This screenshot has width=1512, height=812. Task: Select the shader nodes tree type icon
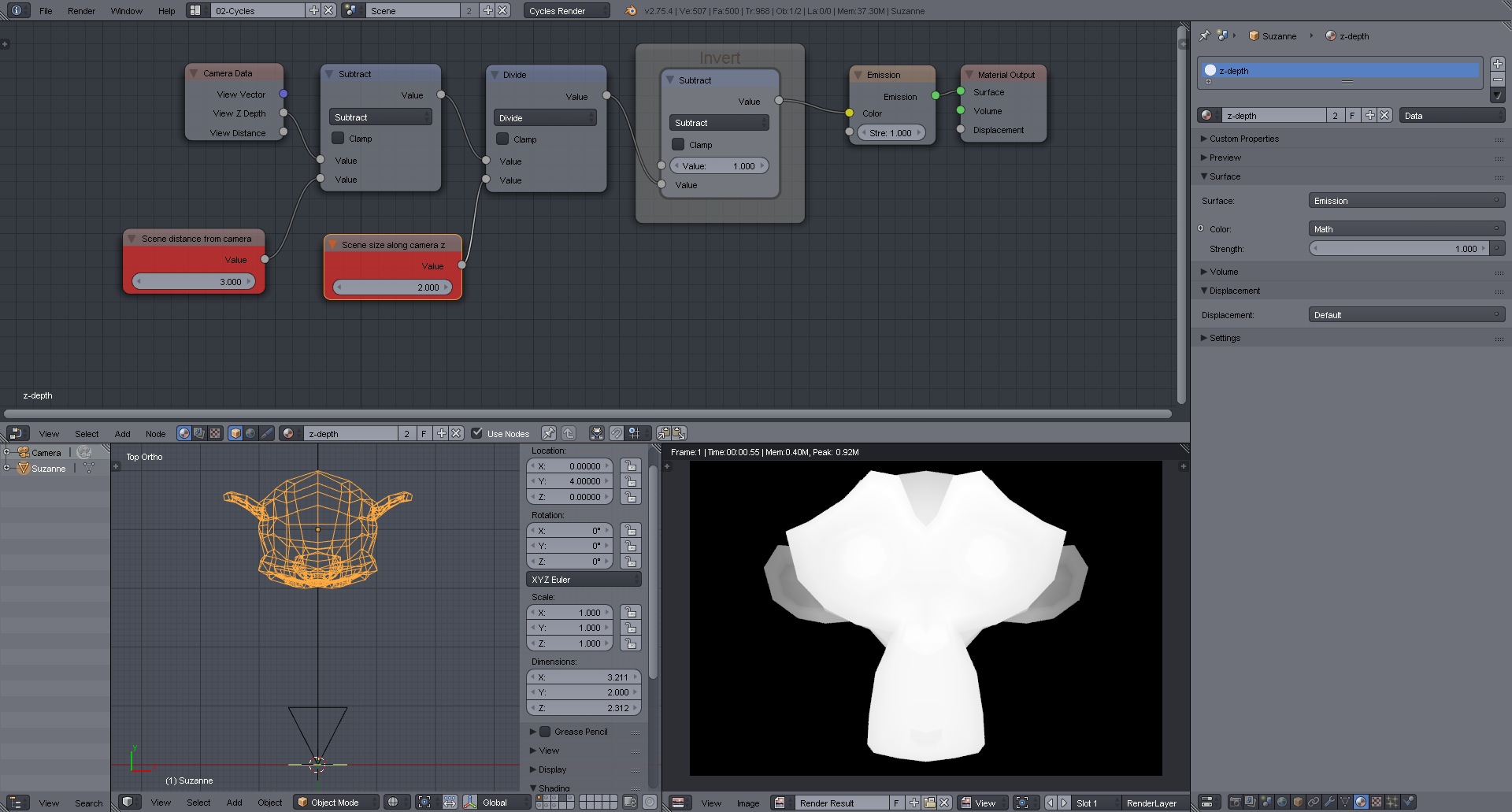coord(184,433)
